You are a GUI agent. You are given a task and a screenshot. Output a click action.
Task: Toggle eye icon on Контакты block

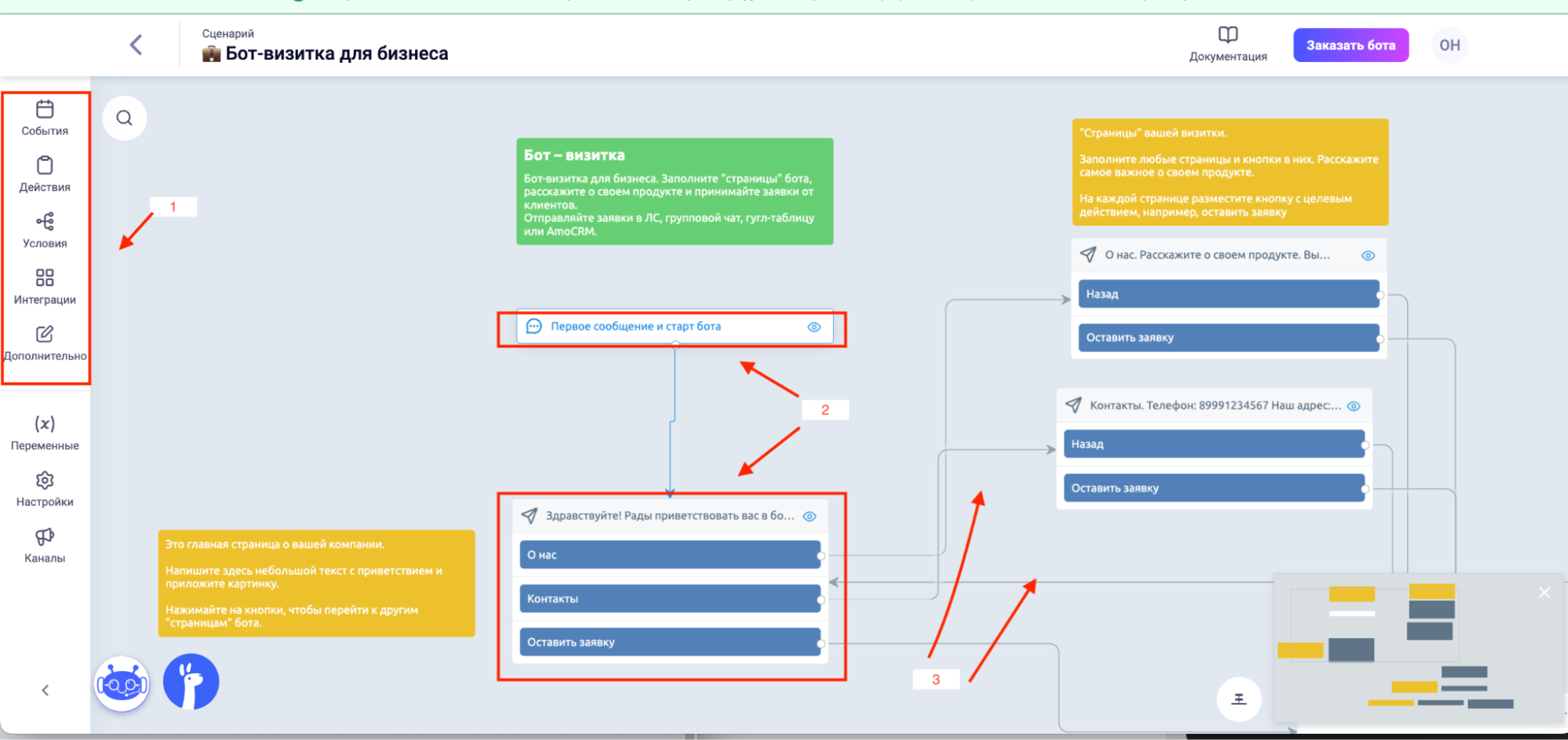pyautogui.click(x=1354, y=406)
